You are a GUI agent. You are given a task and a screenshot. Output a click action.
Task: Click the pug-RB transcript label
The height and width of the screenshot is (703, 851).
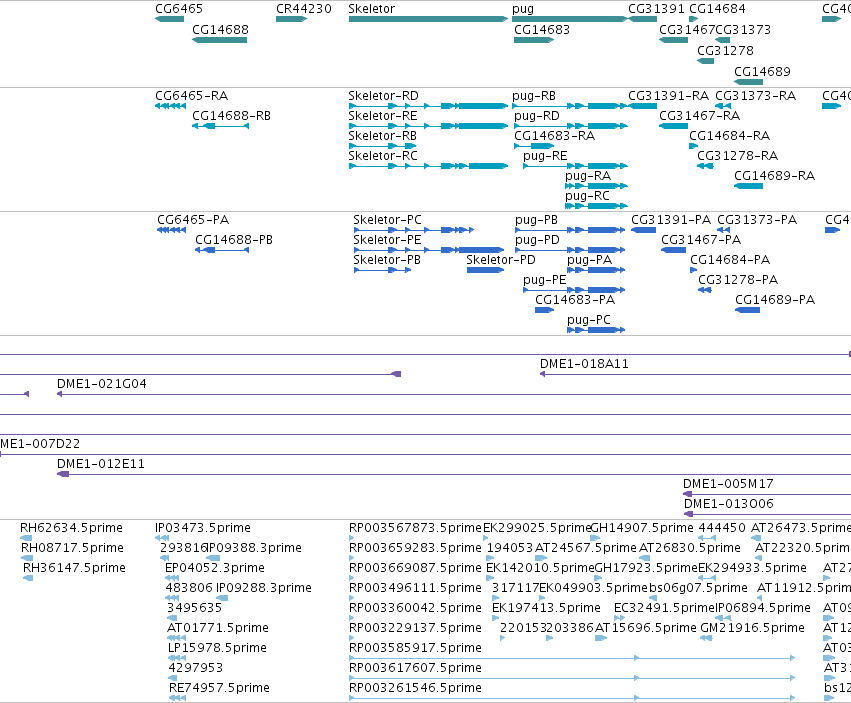tap(534, 96)
